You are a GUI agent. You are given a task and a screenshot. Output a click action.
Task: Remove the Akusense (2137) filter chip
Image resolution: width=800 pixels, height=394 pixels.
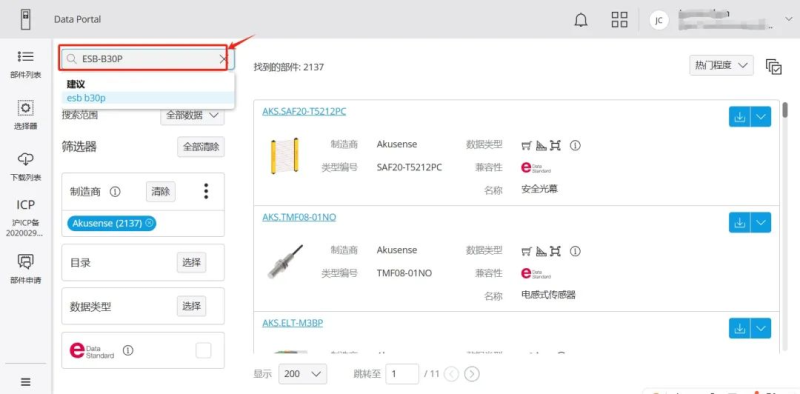point(149,223)
